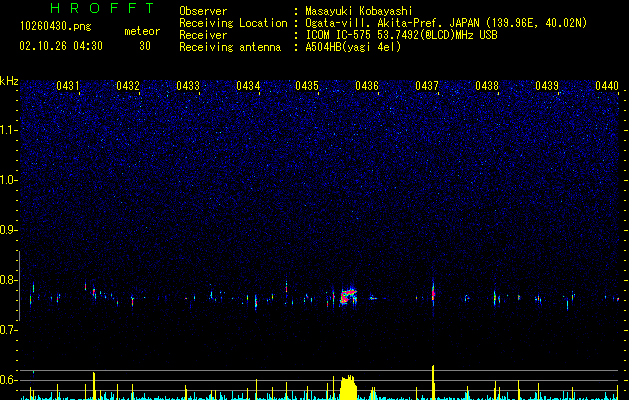This screenshot has width=629, height=400.
Task: Click the 0436 time marker
Action: pyautogui.click(x=367, y=86)
